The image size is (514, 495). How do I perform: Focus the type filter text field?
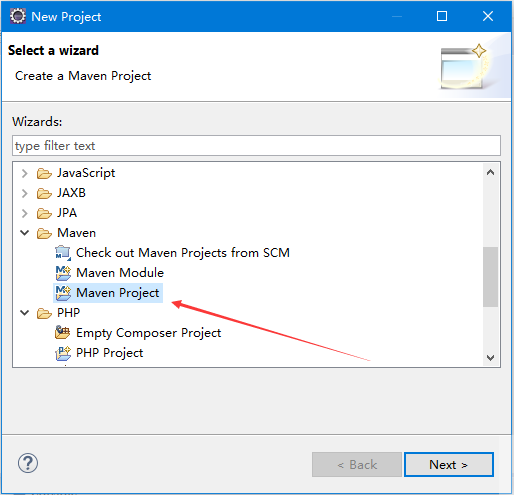[x=256, y=145]
